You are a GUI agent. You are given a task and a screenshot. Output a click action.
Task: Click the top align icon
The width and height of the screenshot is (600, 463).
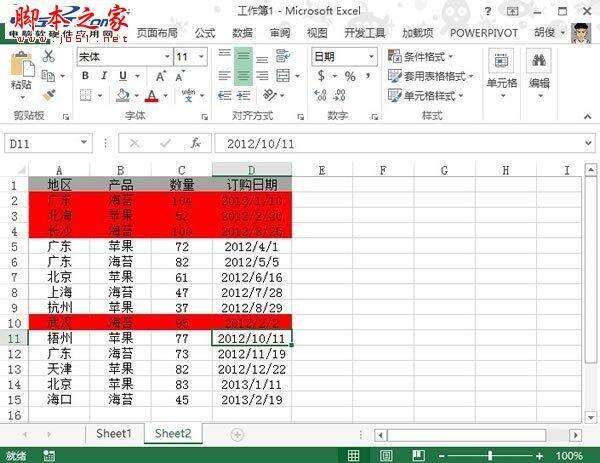point(225,56)
